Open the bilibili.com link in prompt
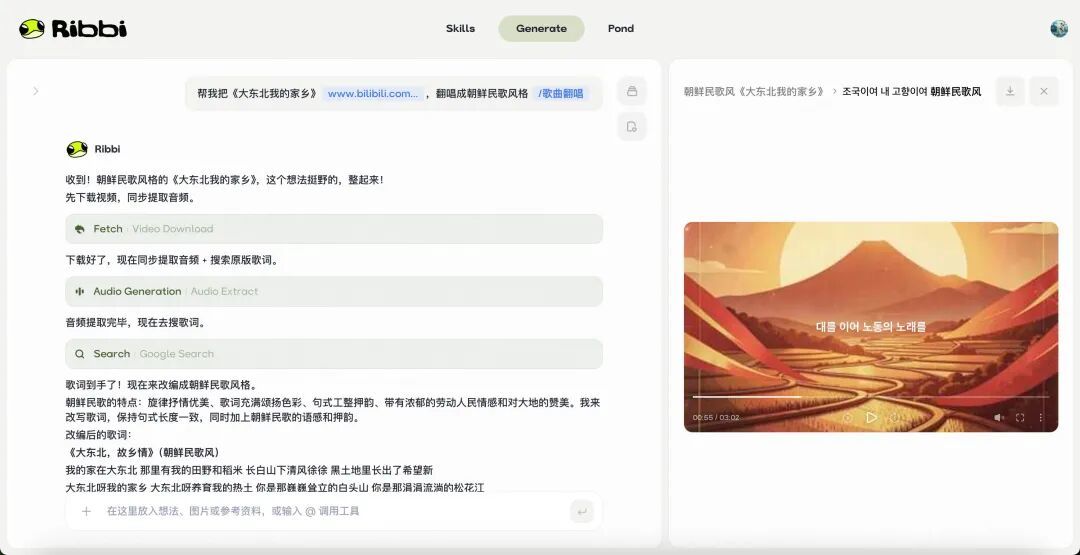This screenshot has width=1080, height=555. tap(373, 94)
